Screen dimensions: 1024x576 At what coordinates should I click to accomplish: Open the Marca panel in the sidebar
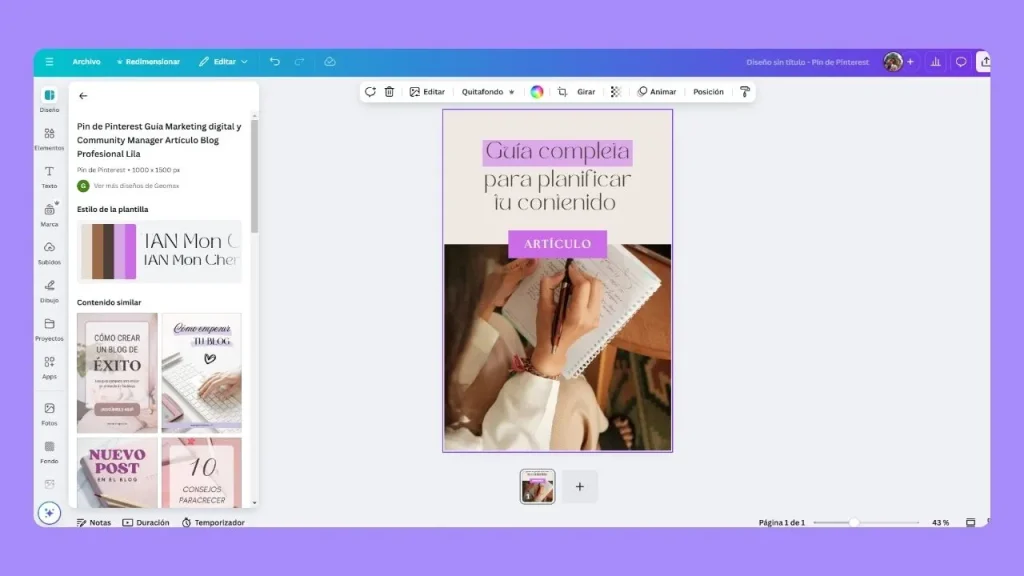[x=48, y=214]
